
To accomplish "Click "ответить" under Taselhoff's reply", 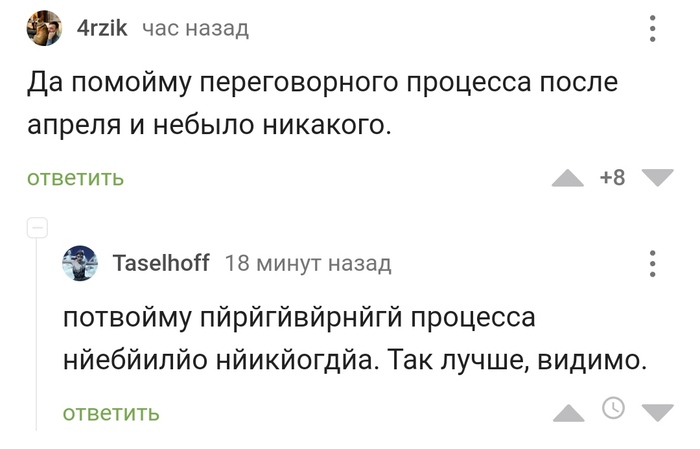I will click(110, 413).
